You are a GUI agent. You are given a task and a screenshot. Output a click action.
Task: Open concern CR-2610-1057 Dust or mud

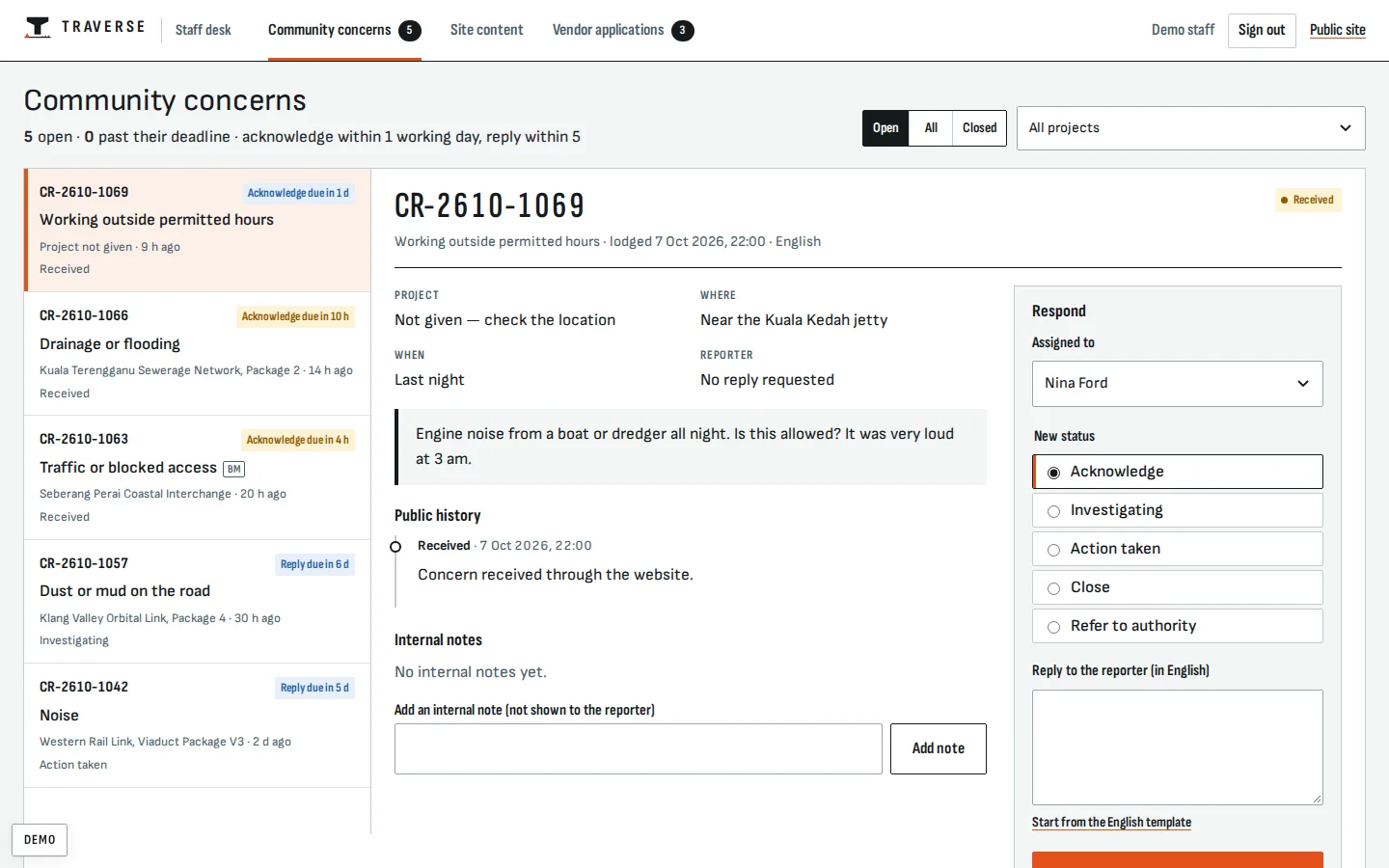tap(198, 602)
